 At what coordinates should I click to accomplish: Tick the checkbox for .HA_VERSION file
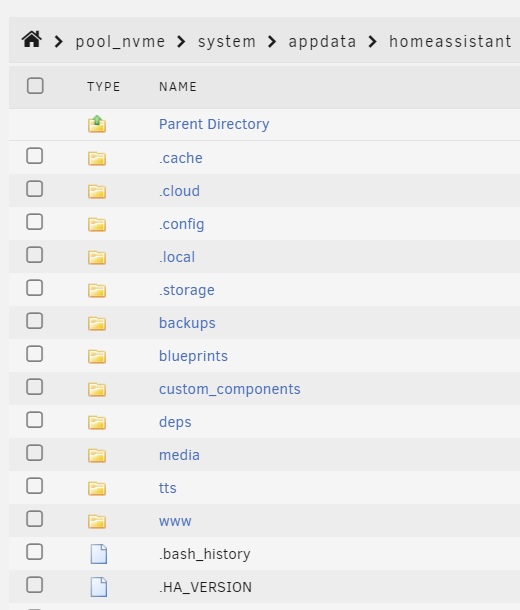pos(35,585)
